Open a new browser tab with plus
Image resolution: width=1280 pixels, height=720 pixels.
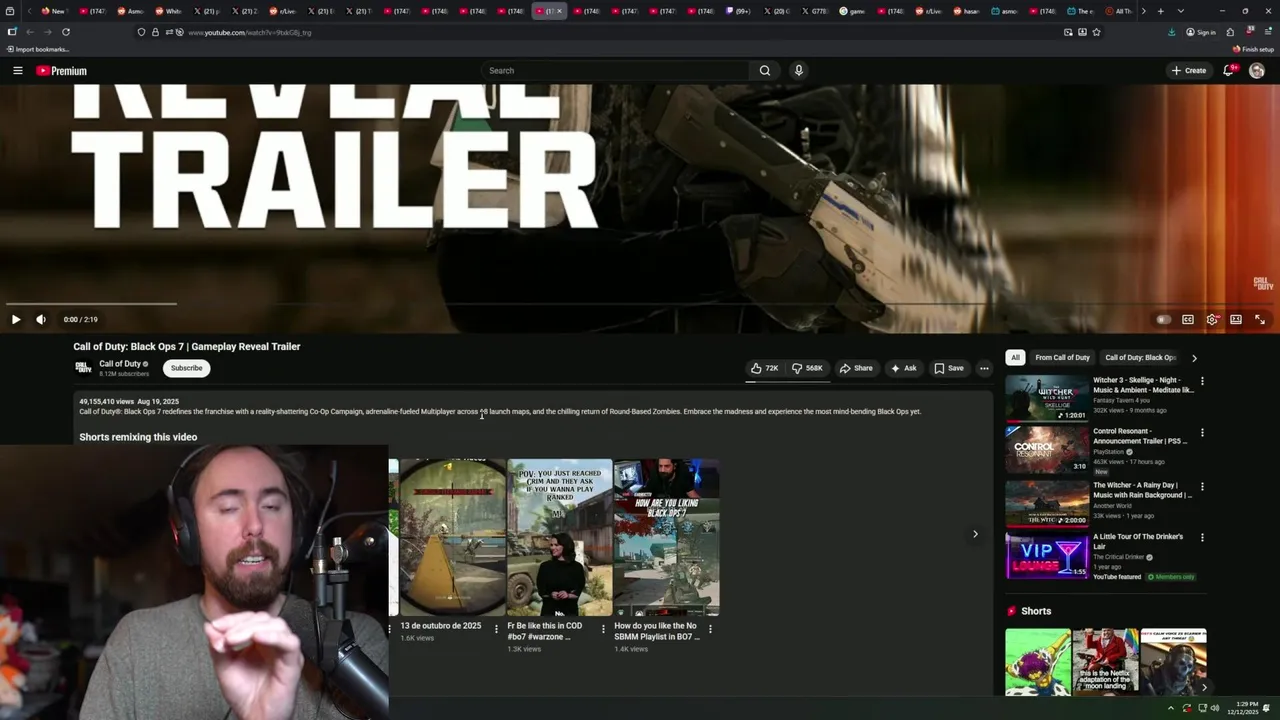pos(1160,11)
